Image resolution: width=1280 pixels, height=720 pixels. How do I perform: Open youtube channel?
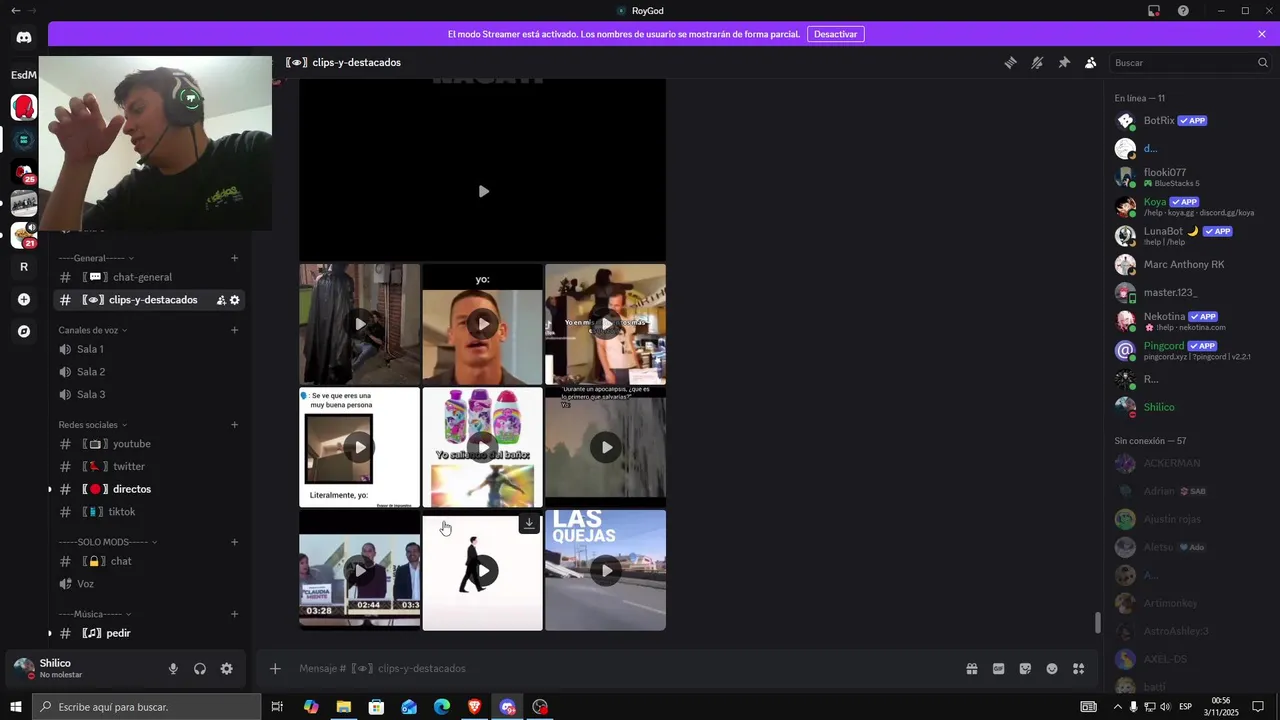point(150,444)
